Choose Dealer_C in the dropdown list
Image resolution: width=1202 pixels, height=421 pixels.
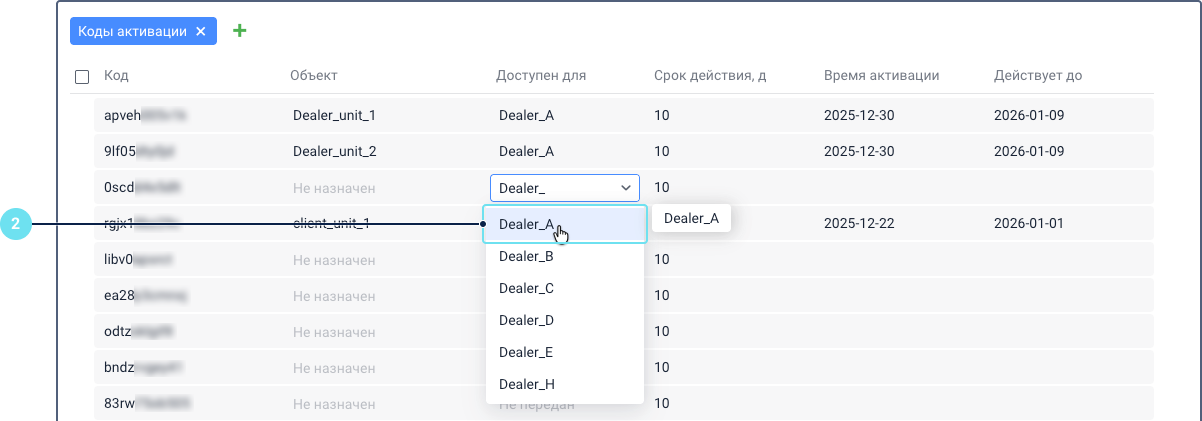pyautogui.click(x=565, y=288)
